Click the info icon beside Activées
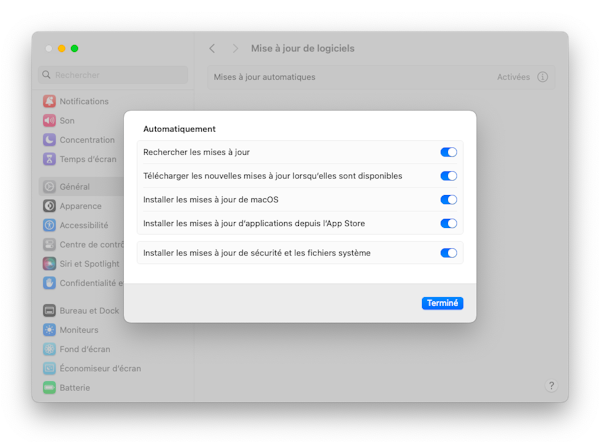The width and height of the screenshot is (608, 442). pyautogui.click(x=542, y=77)
